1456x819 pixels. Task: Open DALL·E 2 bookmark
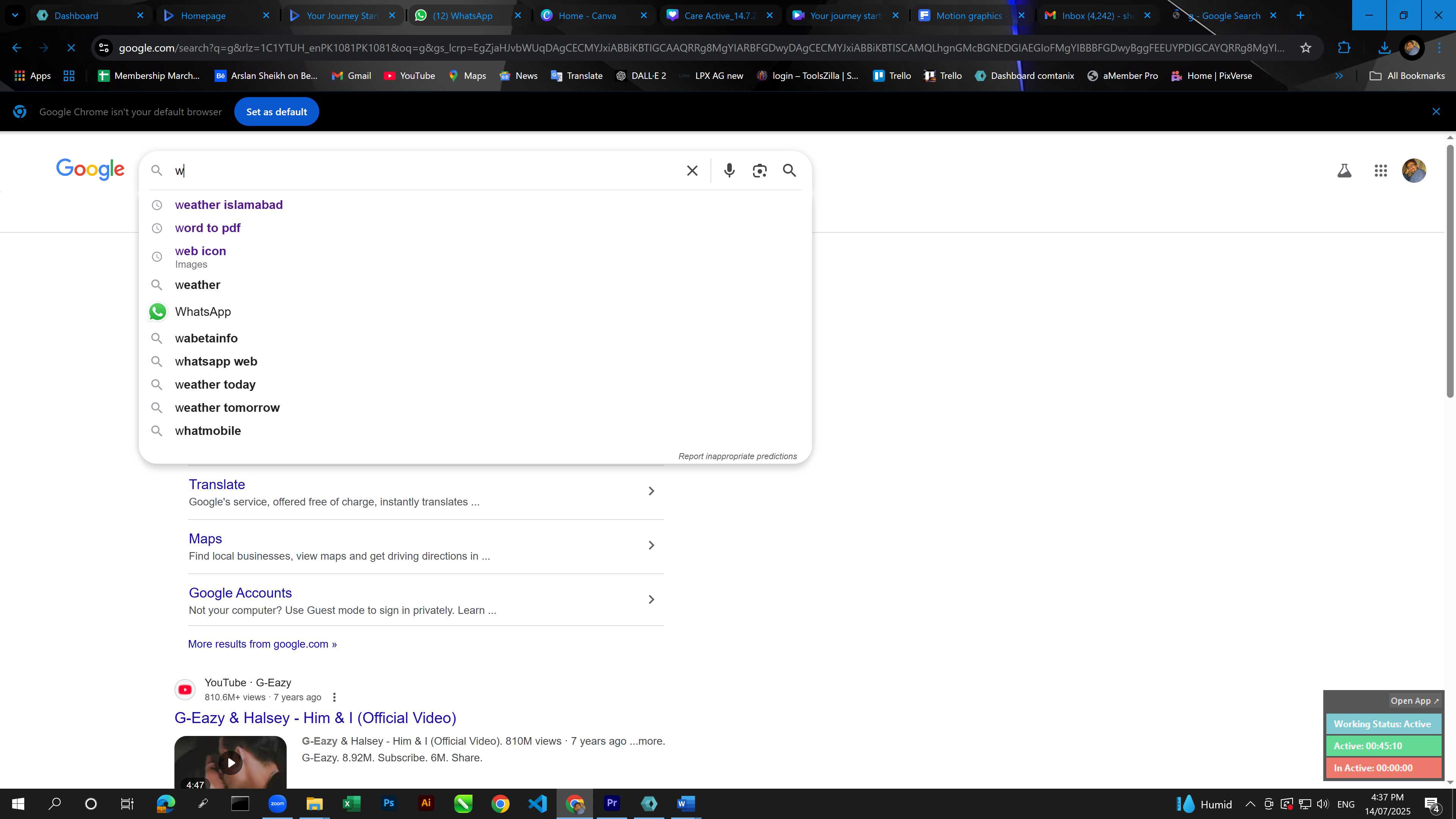tap(641, 76)
